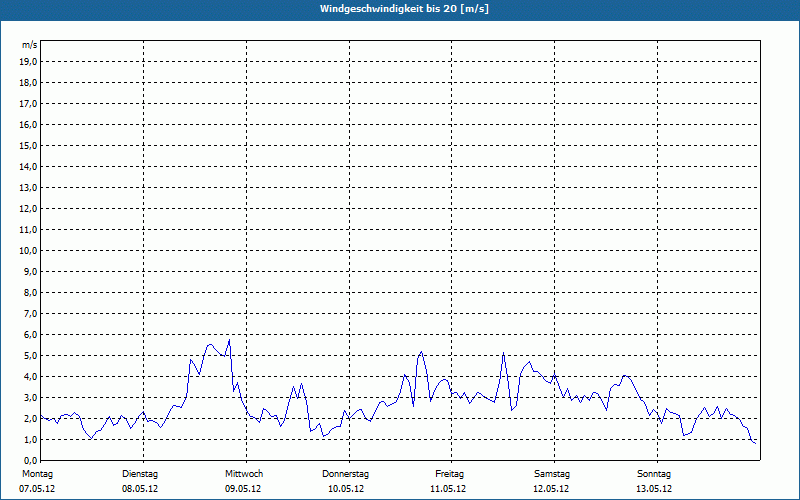Click the date 07.05.12
800x500 pixels.
click(37, 489)
